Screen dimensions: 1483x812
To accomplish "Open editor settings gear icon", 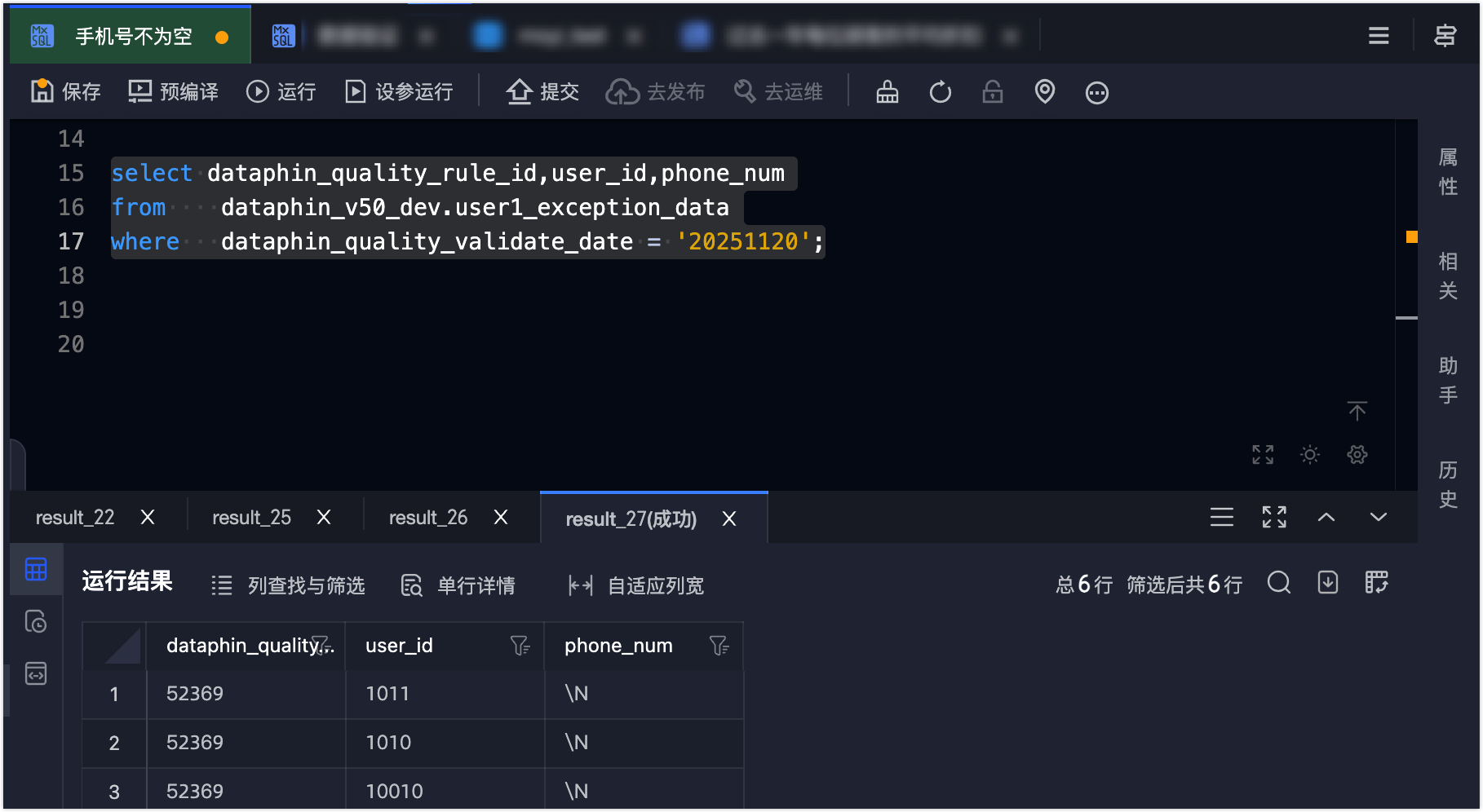I will (1357, 455).
